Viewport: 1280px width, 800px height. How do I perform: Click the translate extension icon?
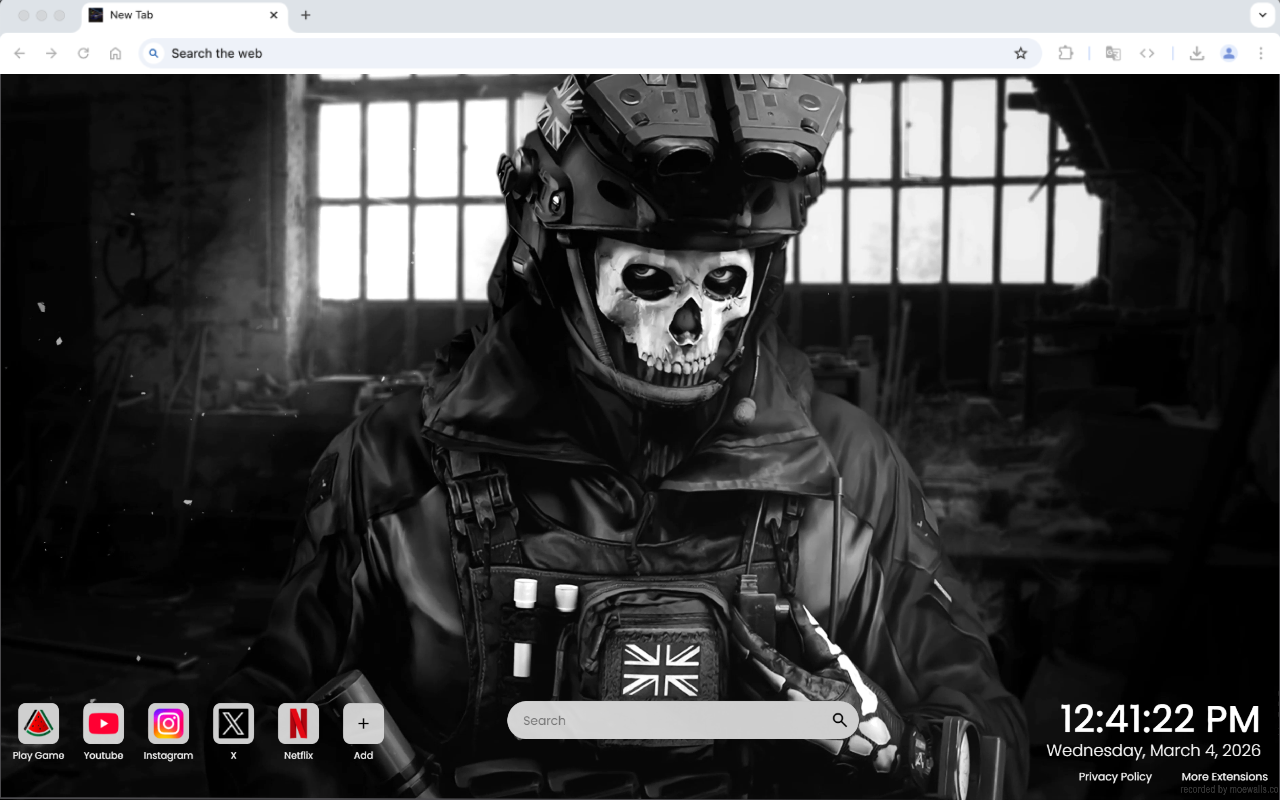point(1113,53)
